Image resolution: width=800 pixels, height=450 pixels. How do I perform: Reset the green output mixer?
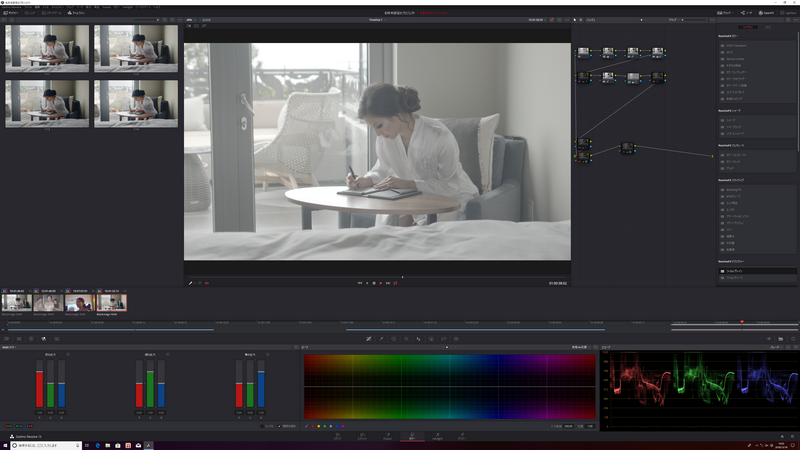tap(168, 354)
